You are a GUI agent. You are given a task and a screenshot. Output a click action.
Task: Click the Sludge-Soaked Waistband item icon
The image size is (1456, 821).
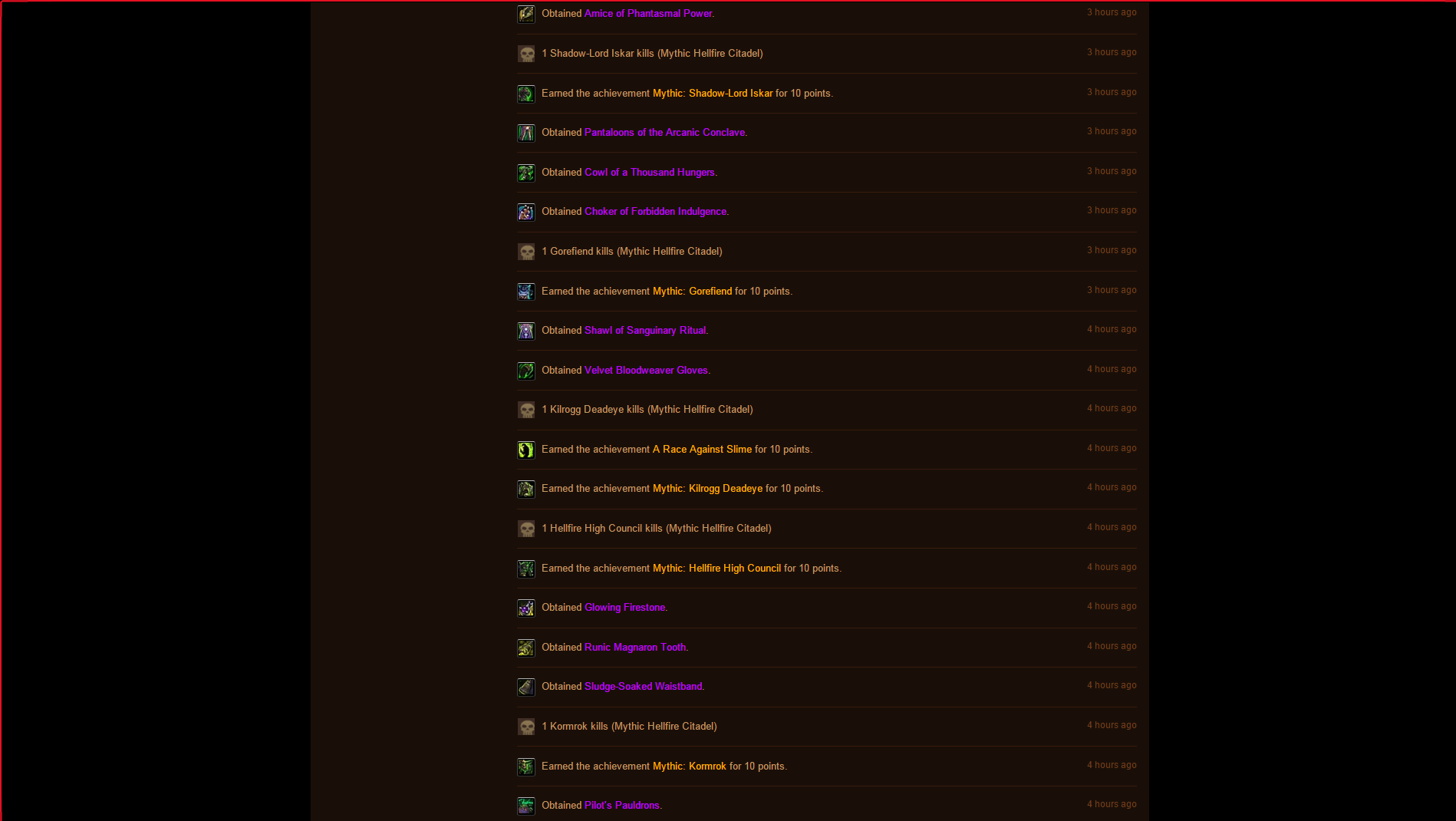coord(526,687)
